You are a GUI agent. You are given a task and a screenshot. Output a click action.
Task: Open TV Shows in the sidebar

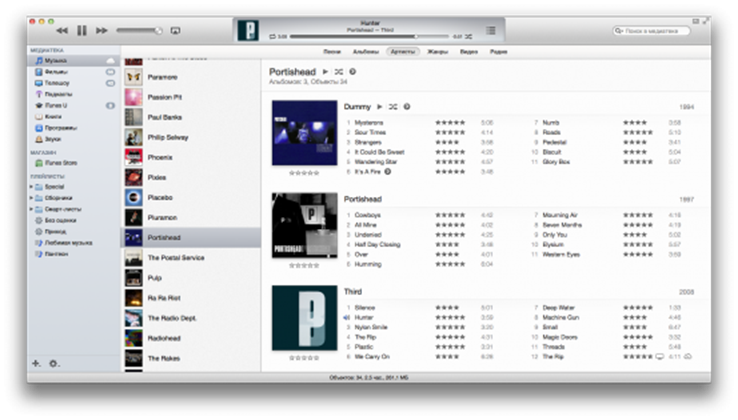(x=73, y=83)
